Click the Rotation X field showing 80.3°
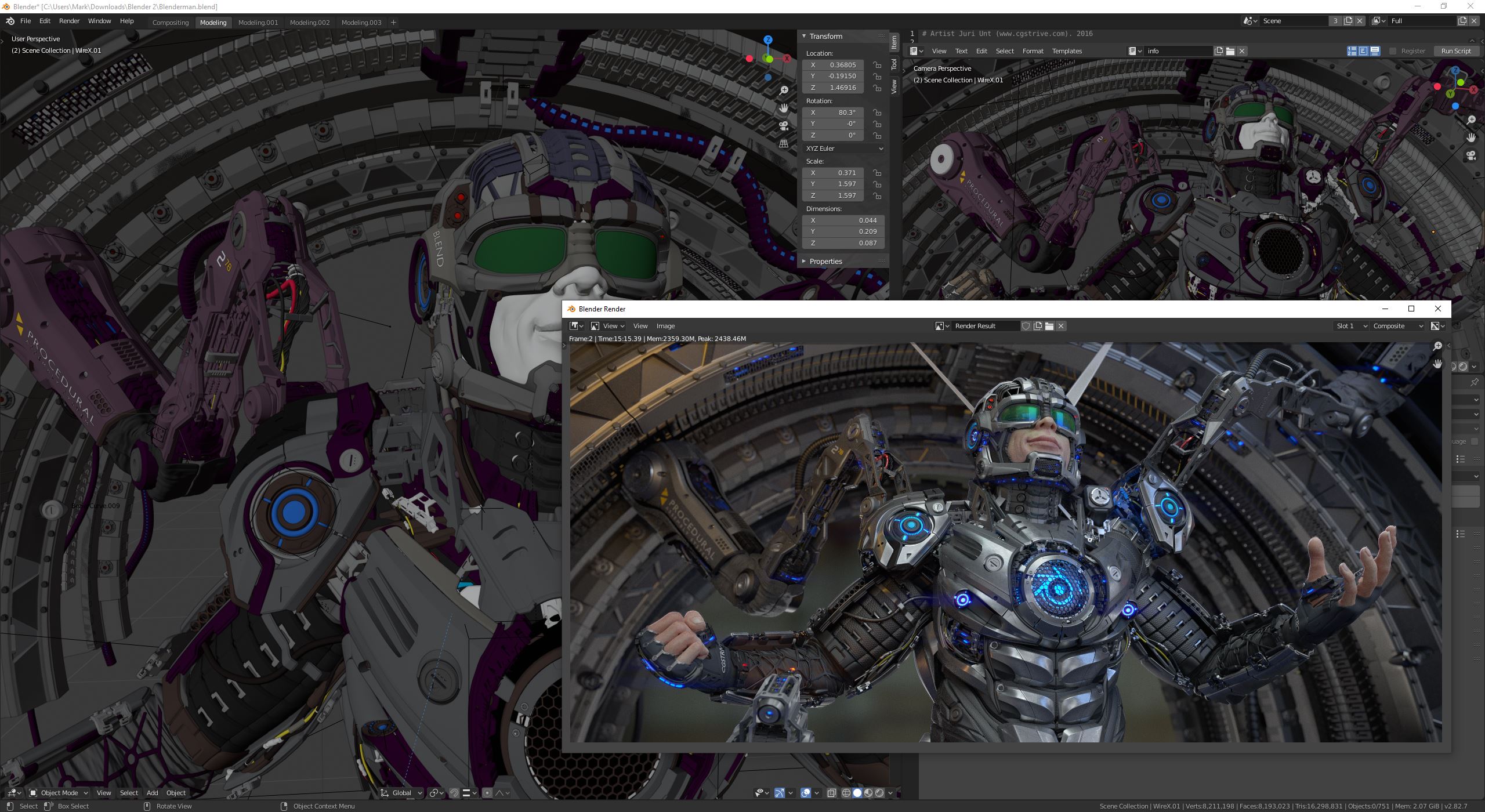1485x812 pixels. 834,113
